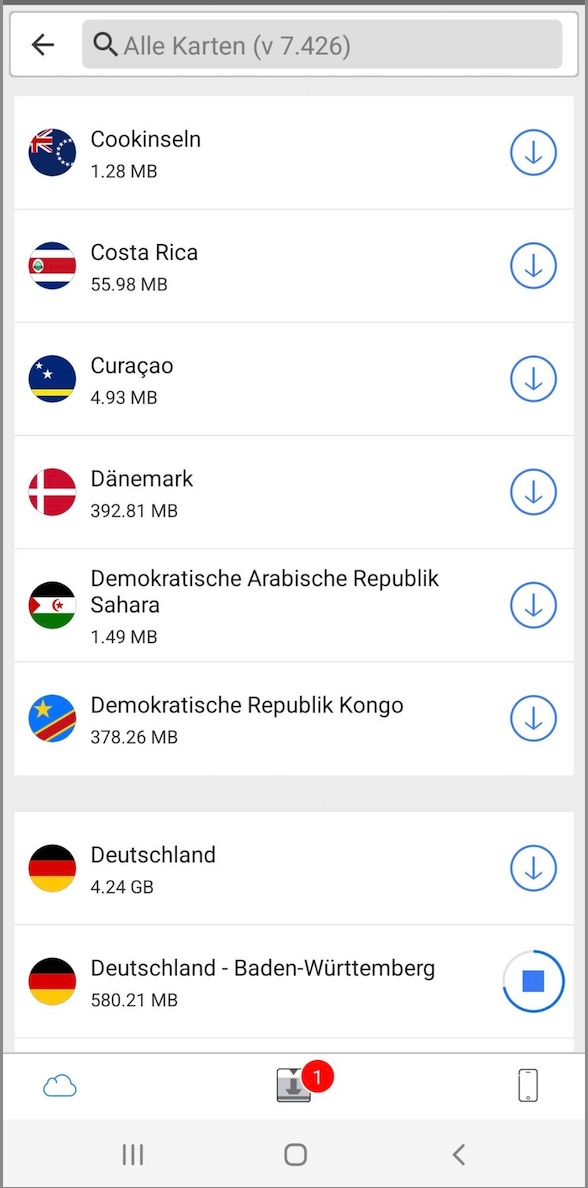
Task: Tap the Dänemark list entry name
Action: pos(142,479)
